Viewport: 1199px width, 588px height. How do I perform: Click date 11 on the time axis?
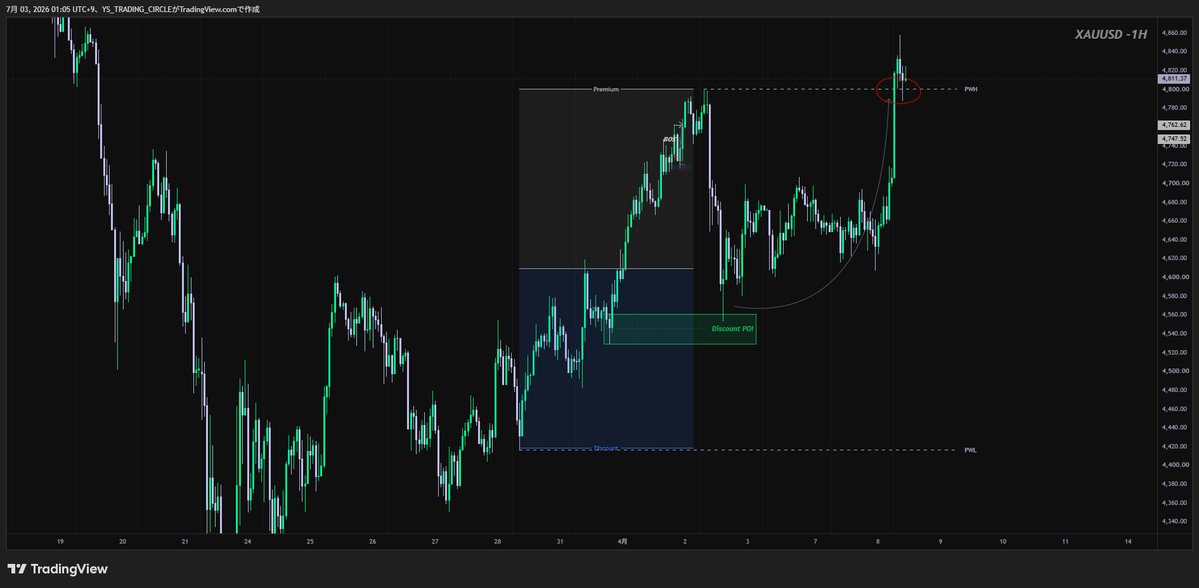pyautogui.click(x=1065, y=542)
